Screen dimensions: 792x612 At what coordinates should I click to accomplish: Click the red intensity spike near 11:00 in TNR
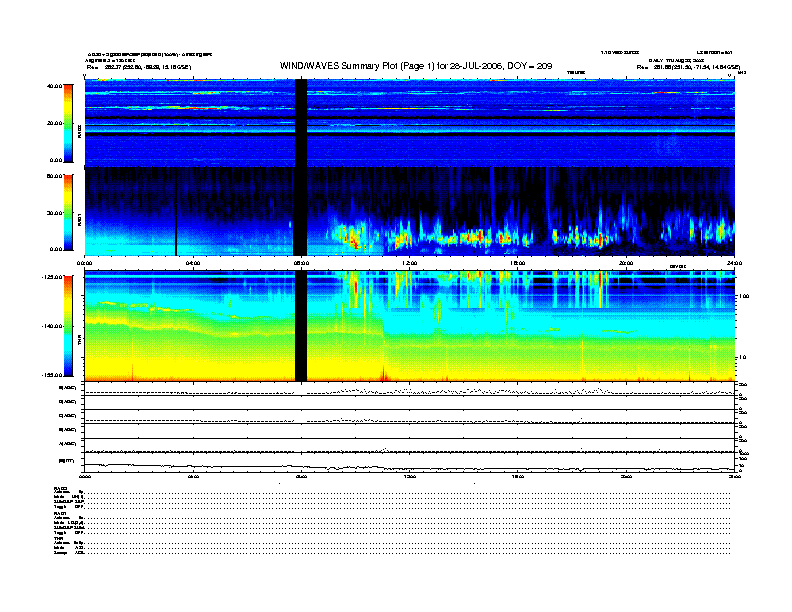pos(383,373)
